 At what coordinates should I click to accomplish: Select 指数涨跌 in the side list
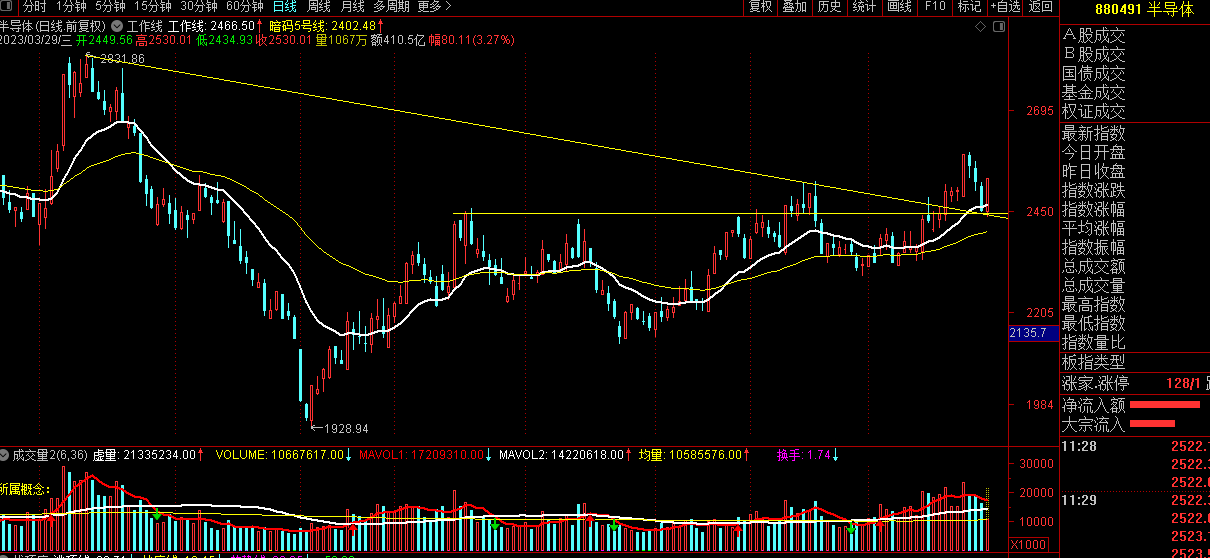1094,190
